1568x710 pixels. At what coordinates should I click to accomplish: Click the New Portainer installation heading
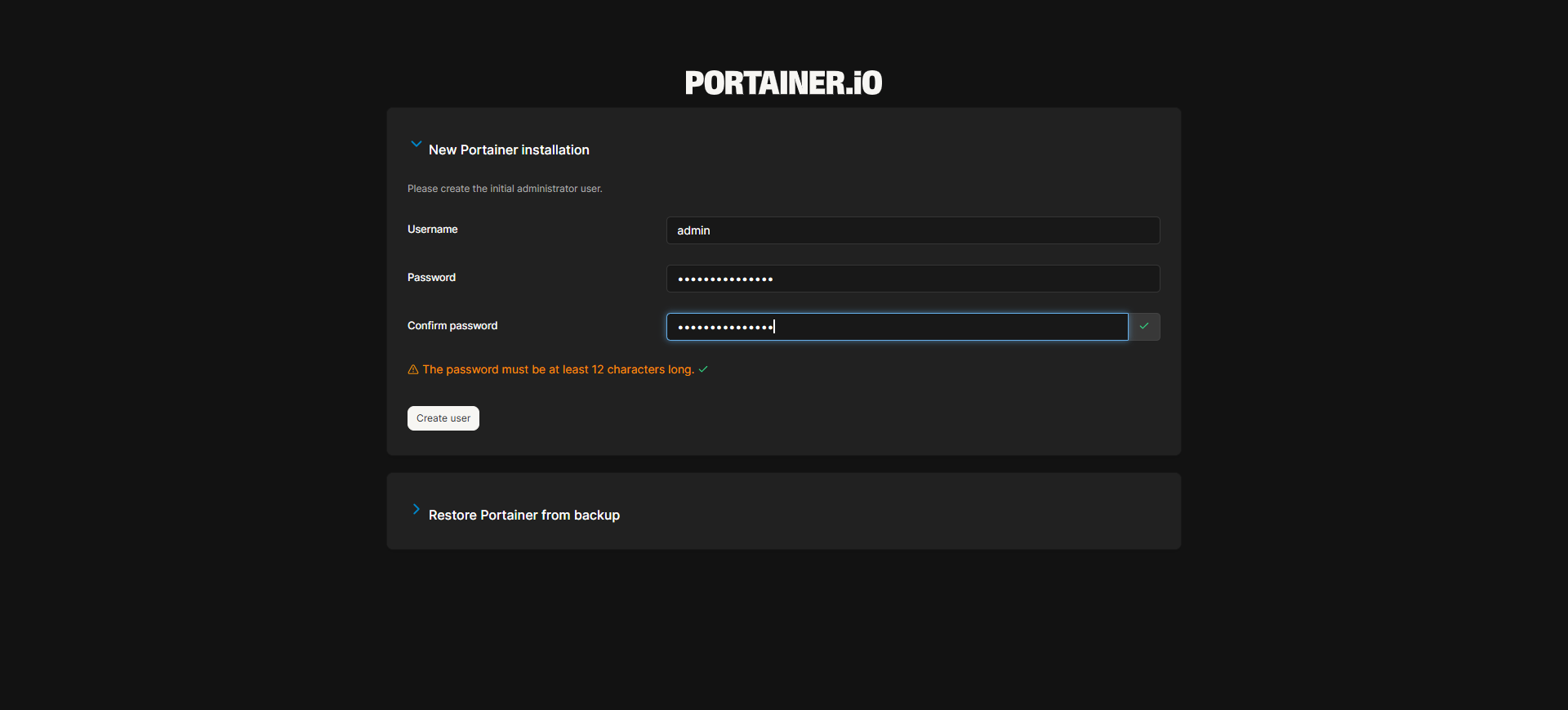[x=509, y=150]
